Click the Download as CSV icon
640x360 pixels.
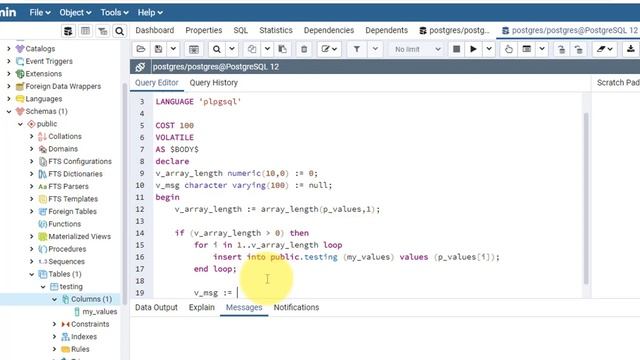pyautogui.click(x=631, y=49)
